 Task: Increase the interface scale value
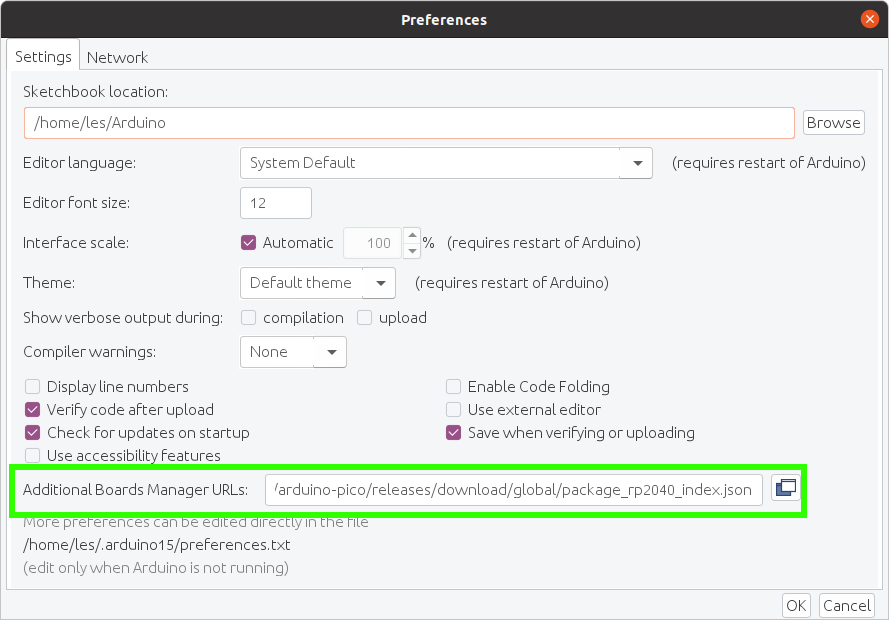click(x=410, y=235)
